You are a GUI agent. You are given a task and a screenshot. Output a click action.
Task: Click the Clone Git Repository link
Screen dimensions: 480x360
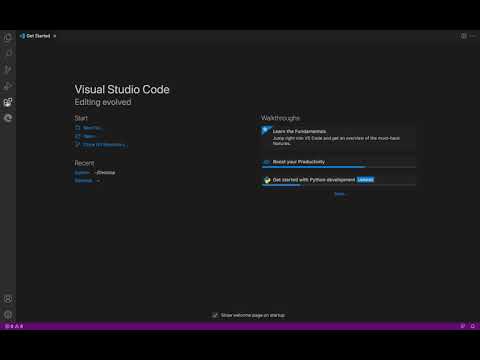101,145
